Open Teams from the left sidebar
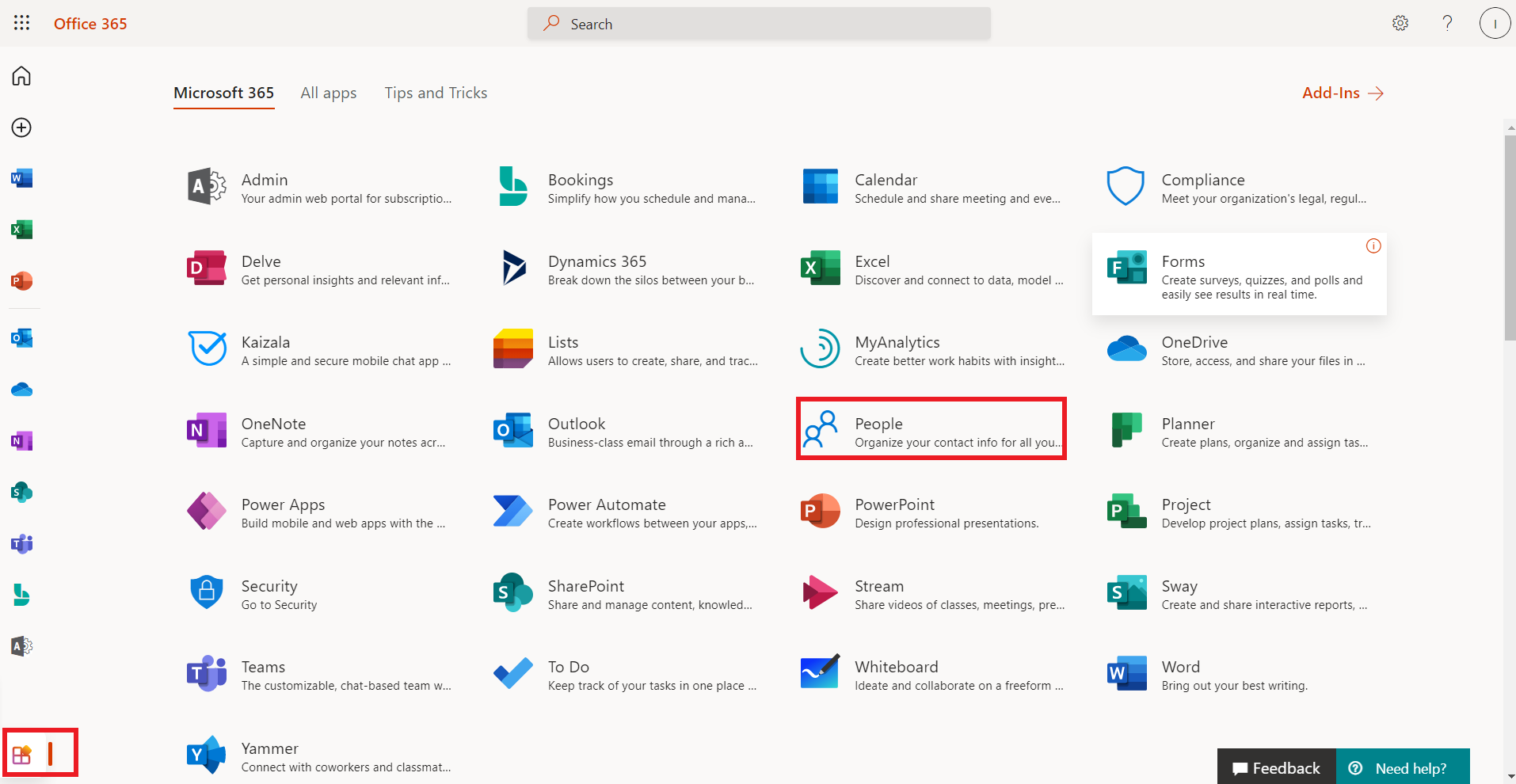1516x784 pixels. click(x=21, y=544)
